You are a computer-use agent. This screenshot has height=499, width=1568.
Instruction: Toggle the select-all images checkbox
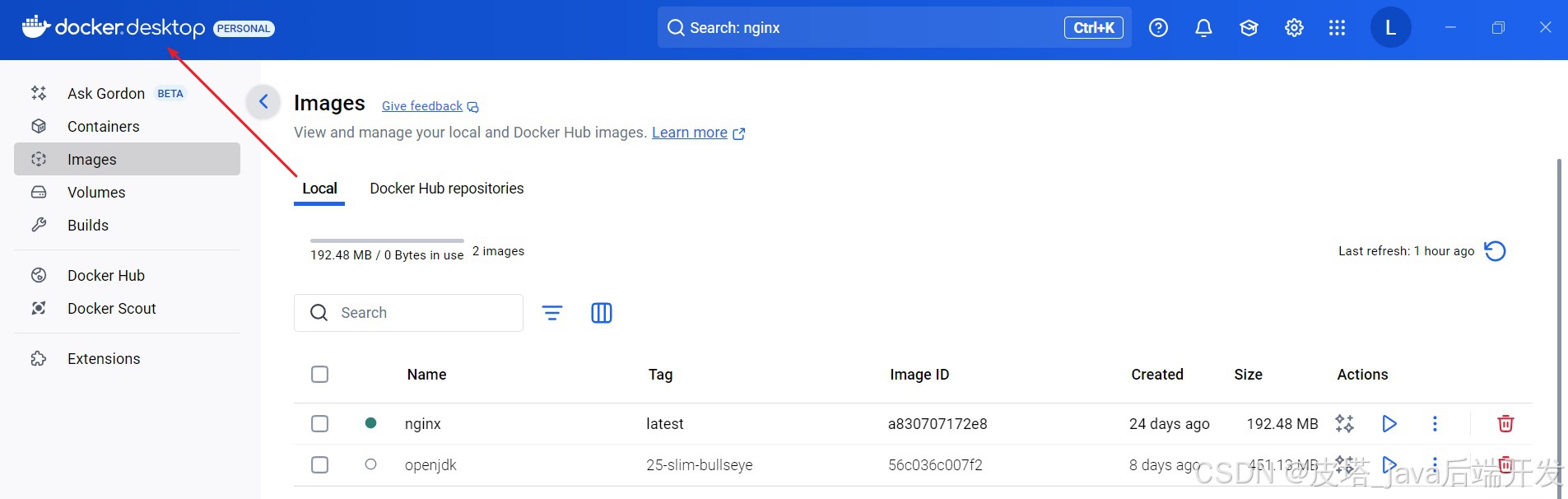(320, 375)
